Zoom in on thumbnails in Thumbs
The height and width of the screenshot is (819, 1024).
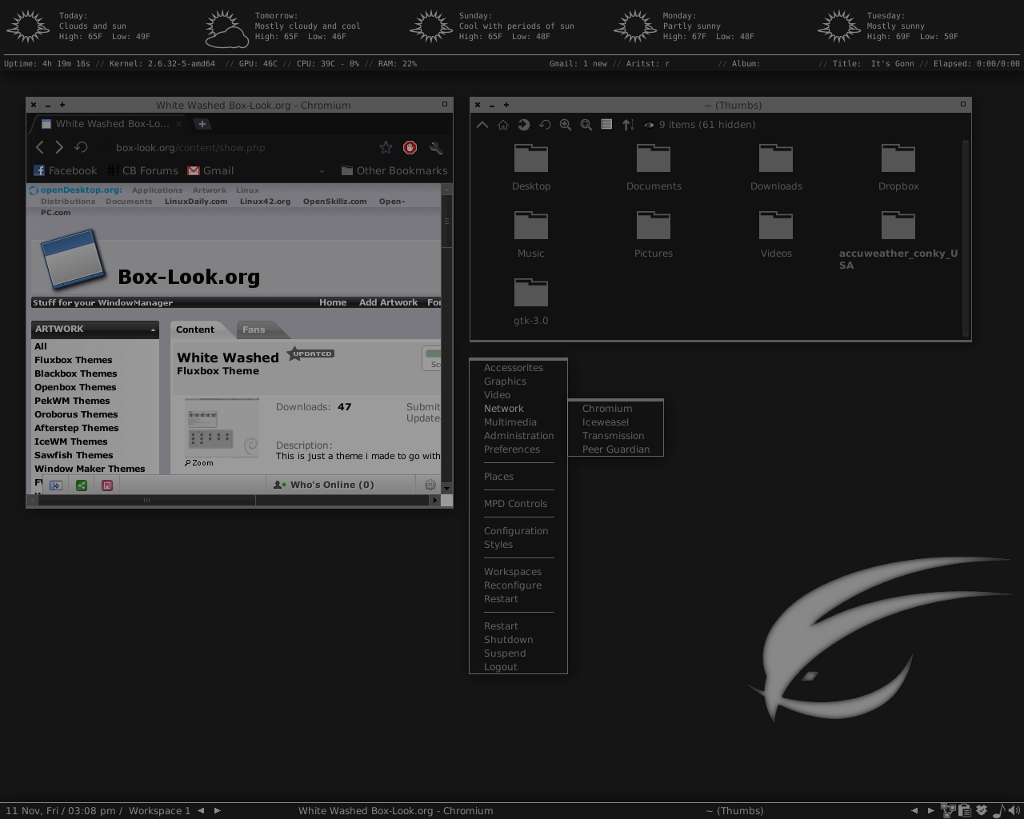click(x=566, y=125)
